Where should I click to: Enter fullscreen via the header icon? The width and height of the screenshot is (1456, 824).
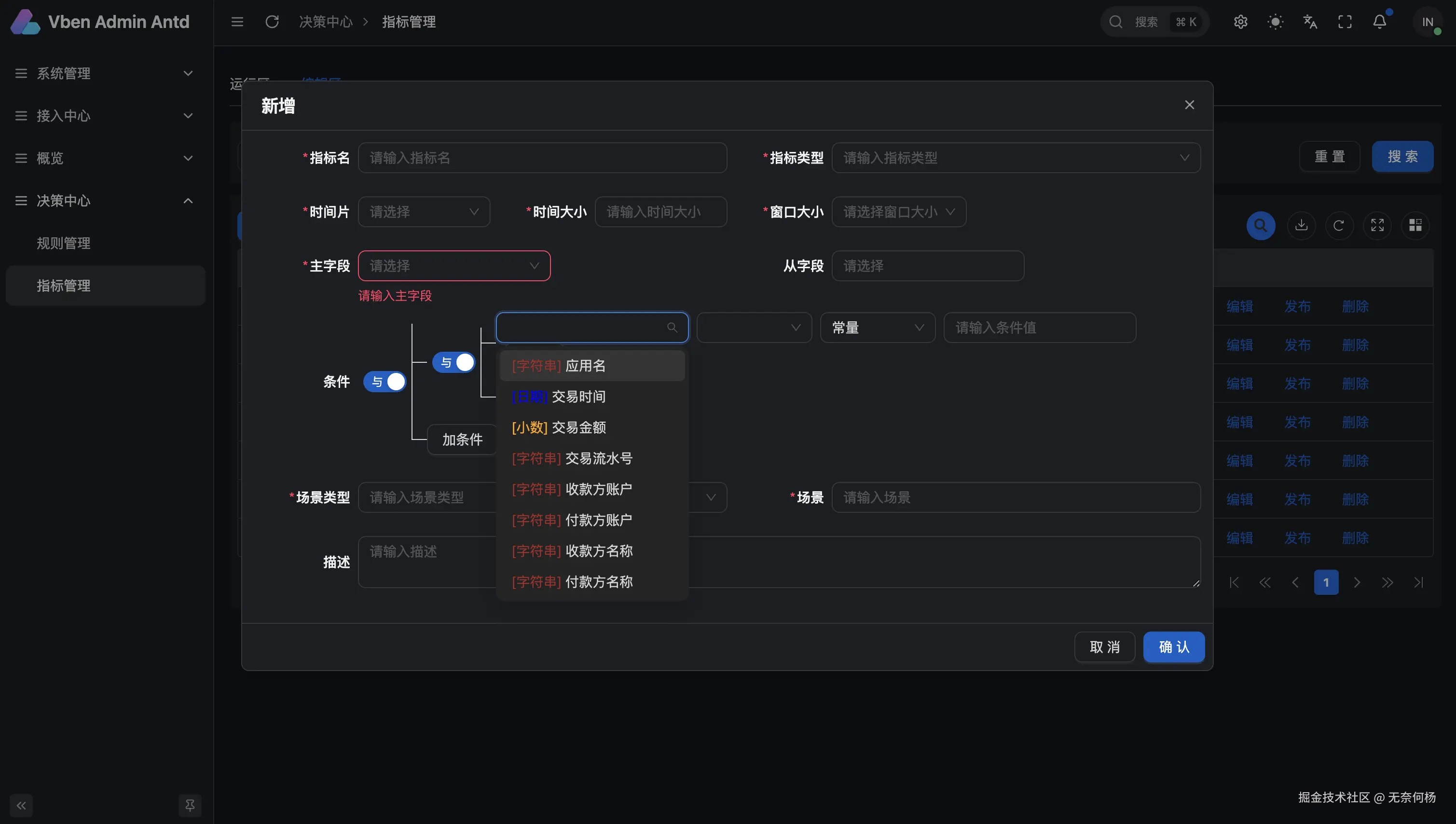tap(1345, 22)
